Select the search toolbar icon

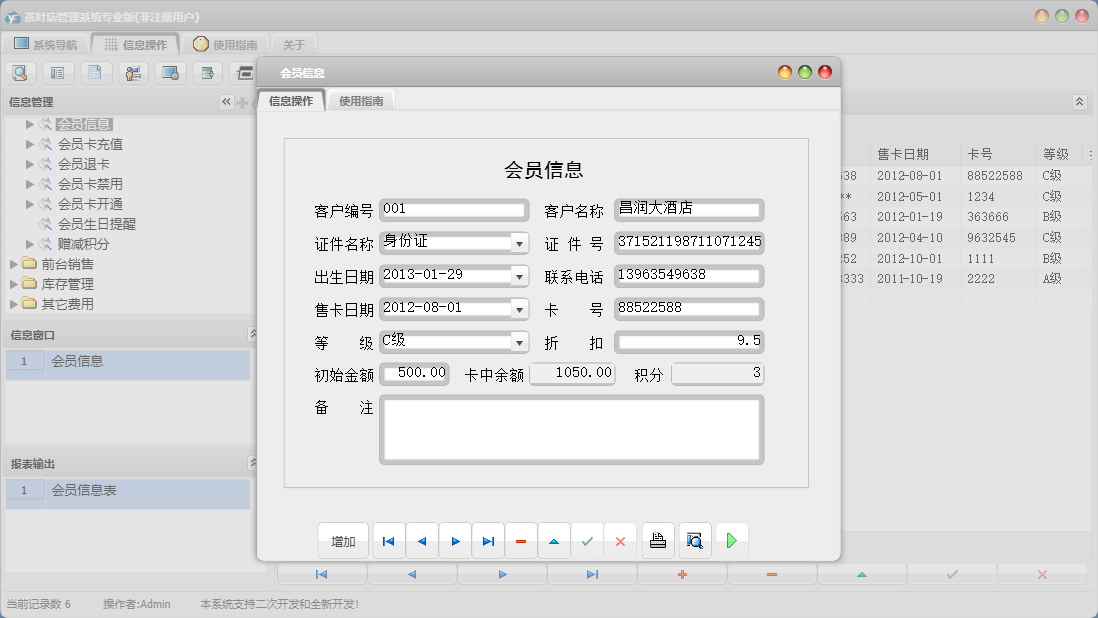tap(21, 72)
